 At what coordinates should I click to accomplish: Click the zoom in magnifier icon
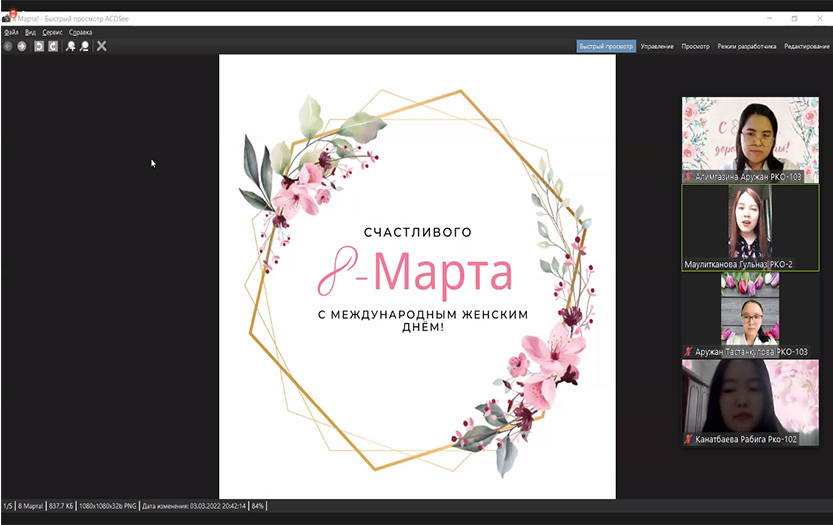tap(70, 46)
